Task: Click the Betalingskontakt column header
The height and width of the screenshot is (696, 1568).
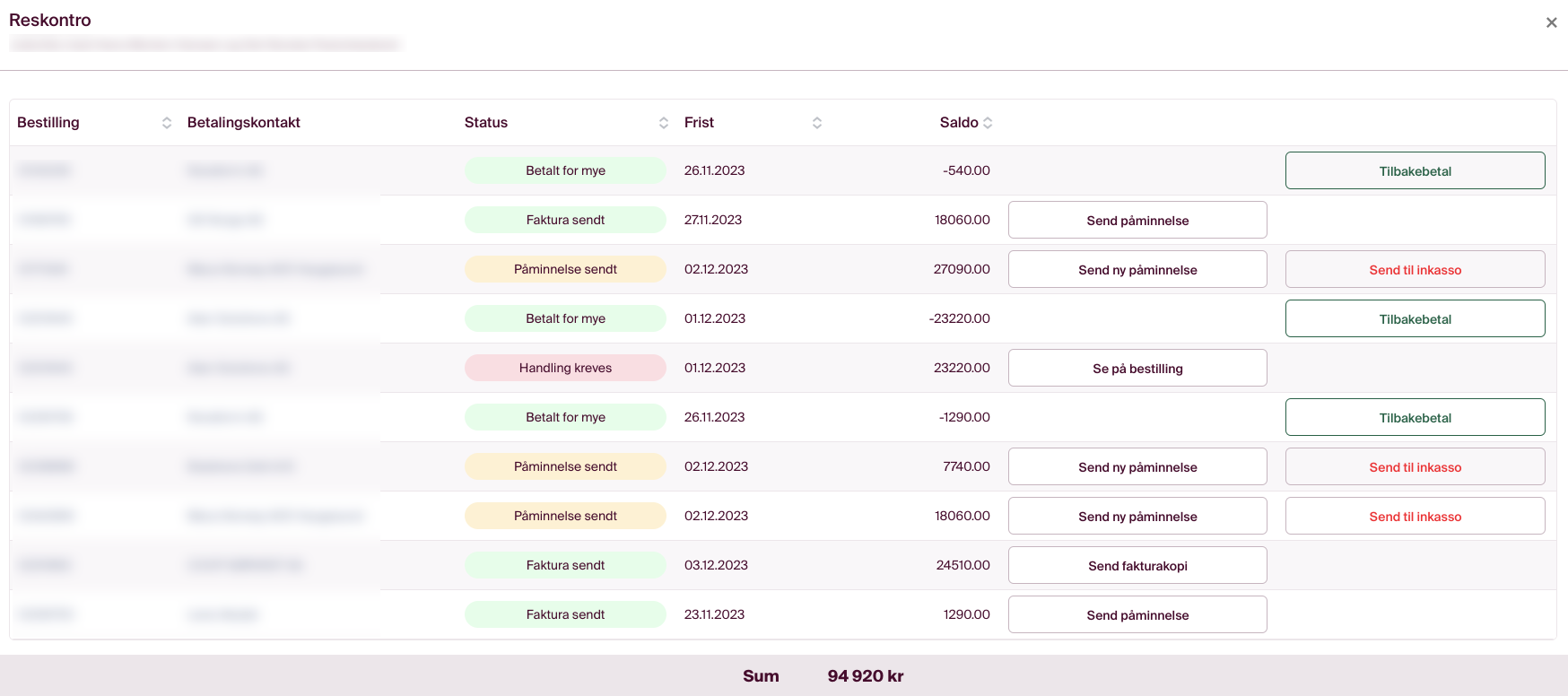Action: tap(244, 123)
